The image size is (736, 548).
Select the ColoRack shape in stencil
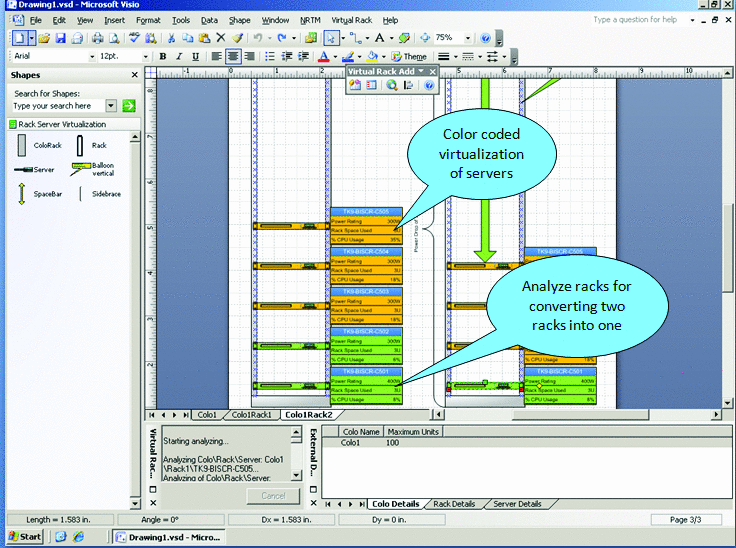[x=39, y=145]
